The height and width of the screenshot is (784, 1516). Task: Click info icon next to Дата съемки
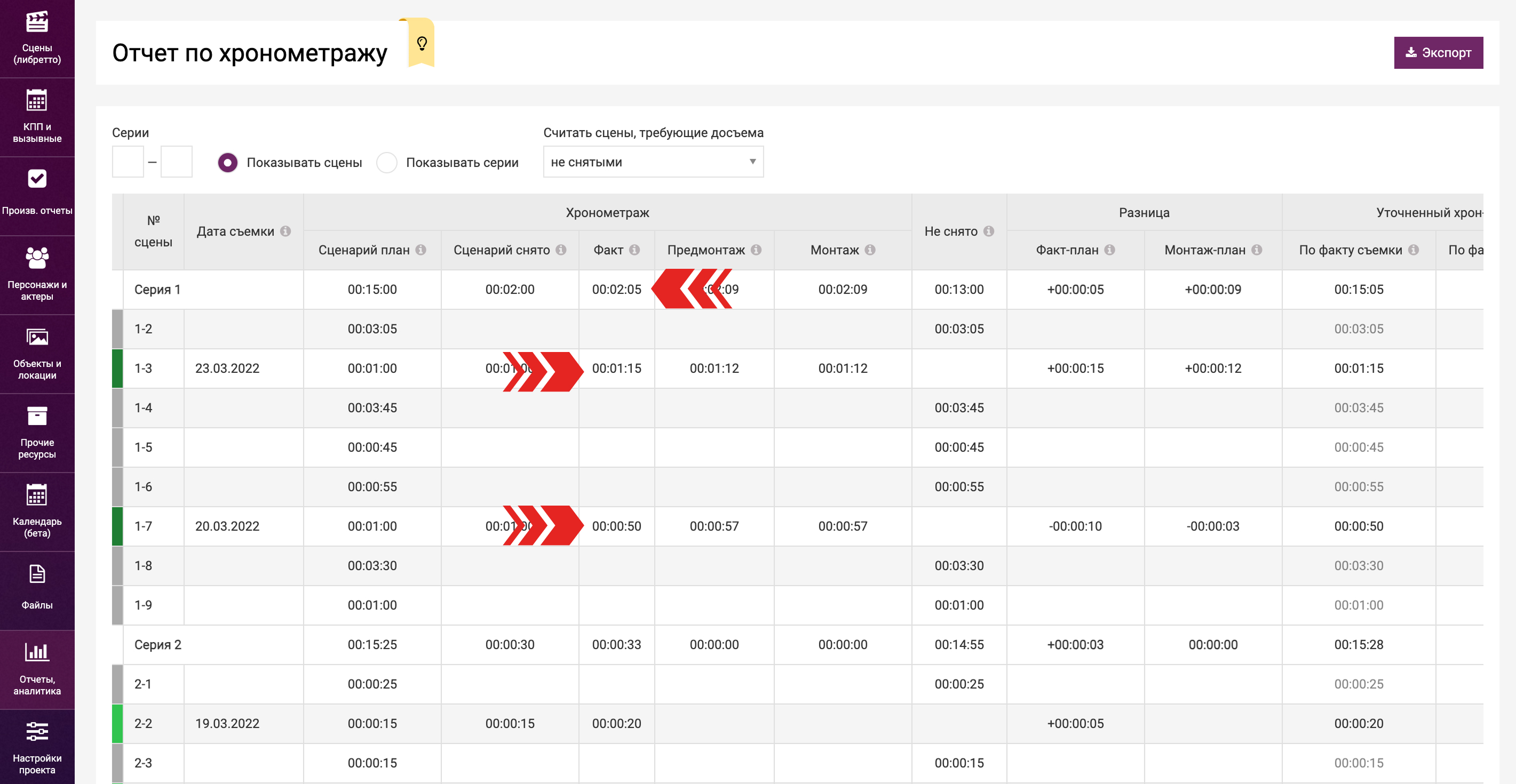point(285,231)
